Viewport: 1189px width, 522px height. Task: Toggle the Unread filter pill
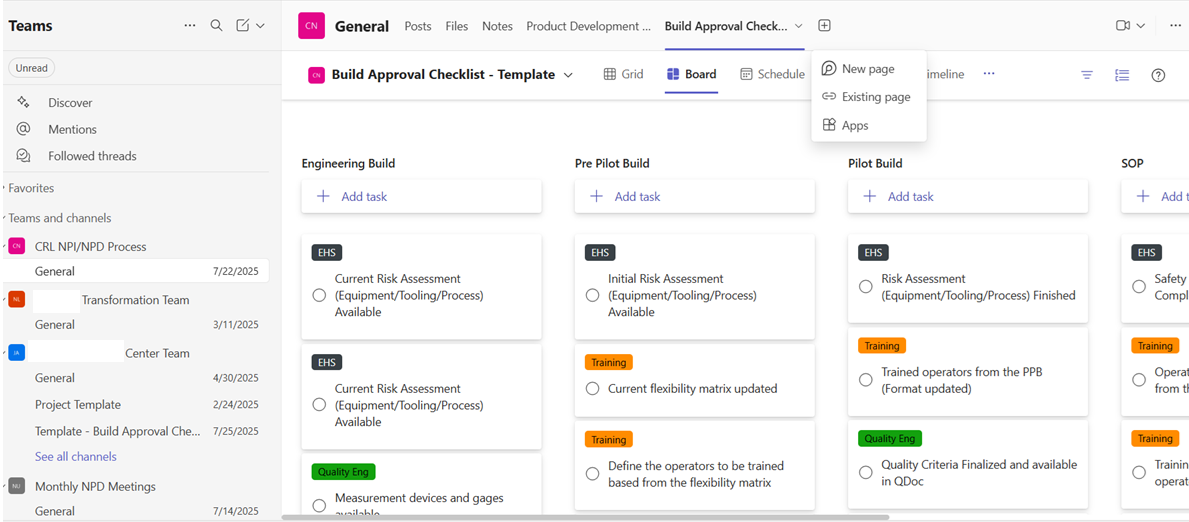[x=32, y=68]
